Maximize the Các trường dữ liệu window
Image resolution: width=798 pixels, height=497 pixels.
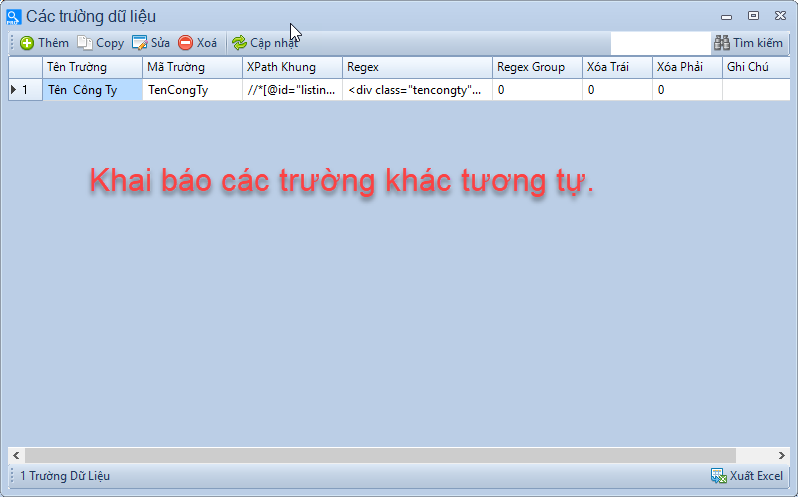click(x=753, y=16)
